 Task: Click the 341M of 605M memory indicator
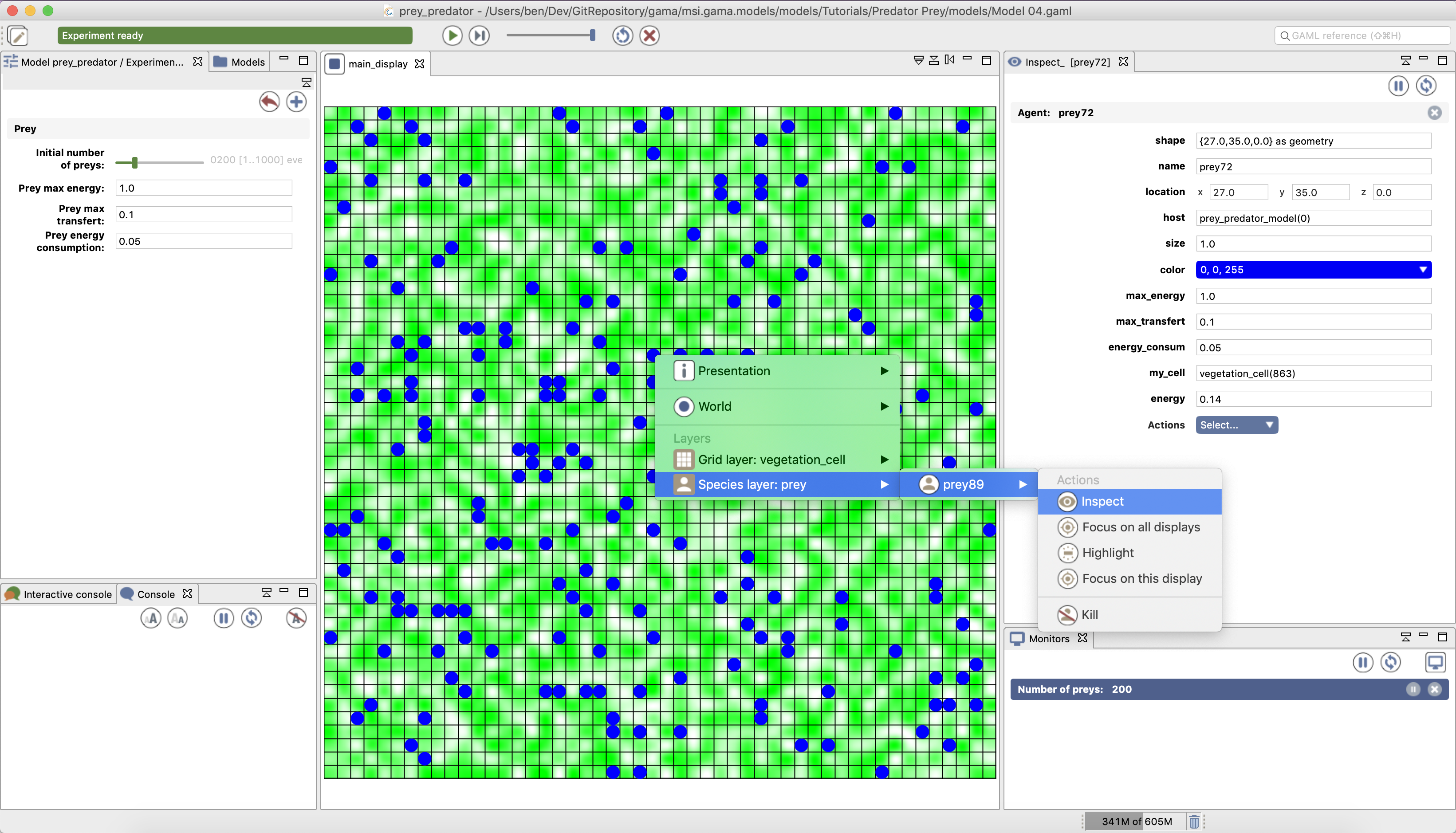click(x=1136, y=821)
